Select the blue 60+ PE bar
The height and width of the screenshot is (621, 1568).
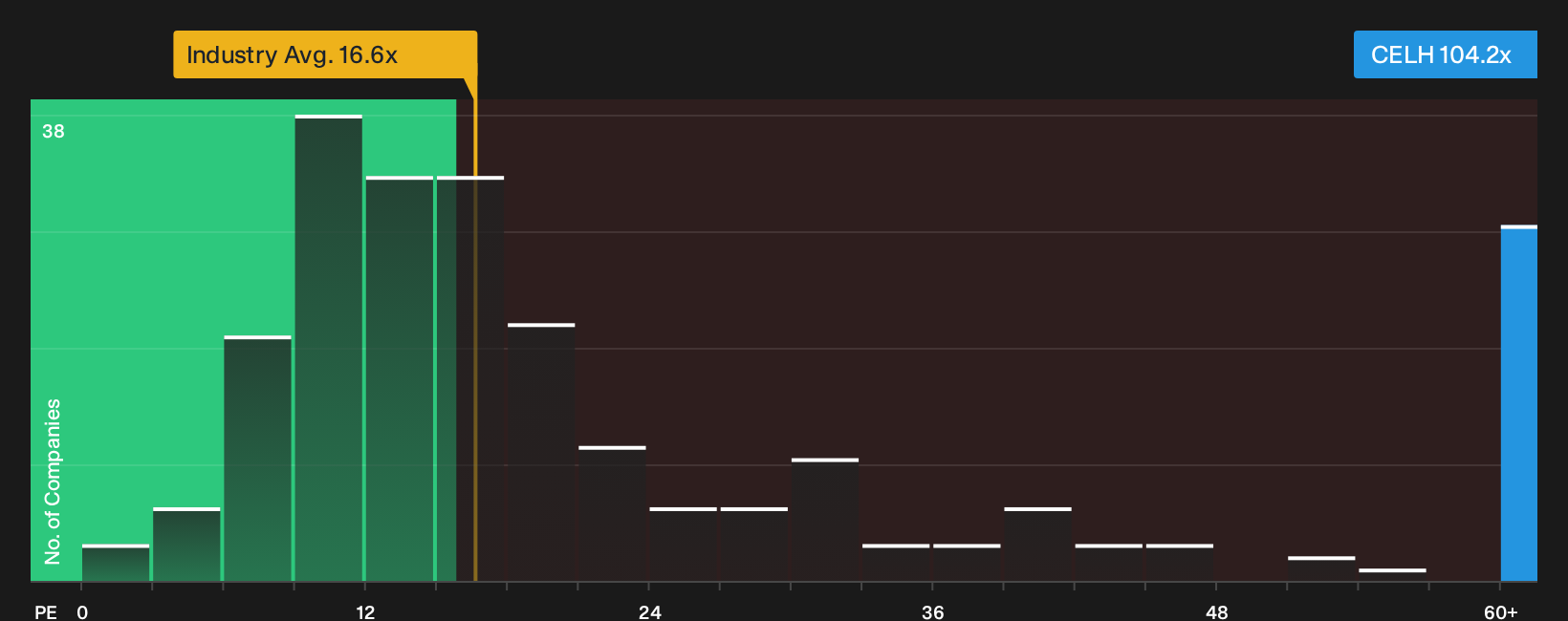(x=1519, y=403)
